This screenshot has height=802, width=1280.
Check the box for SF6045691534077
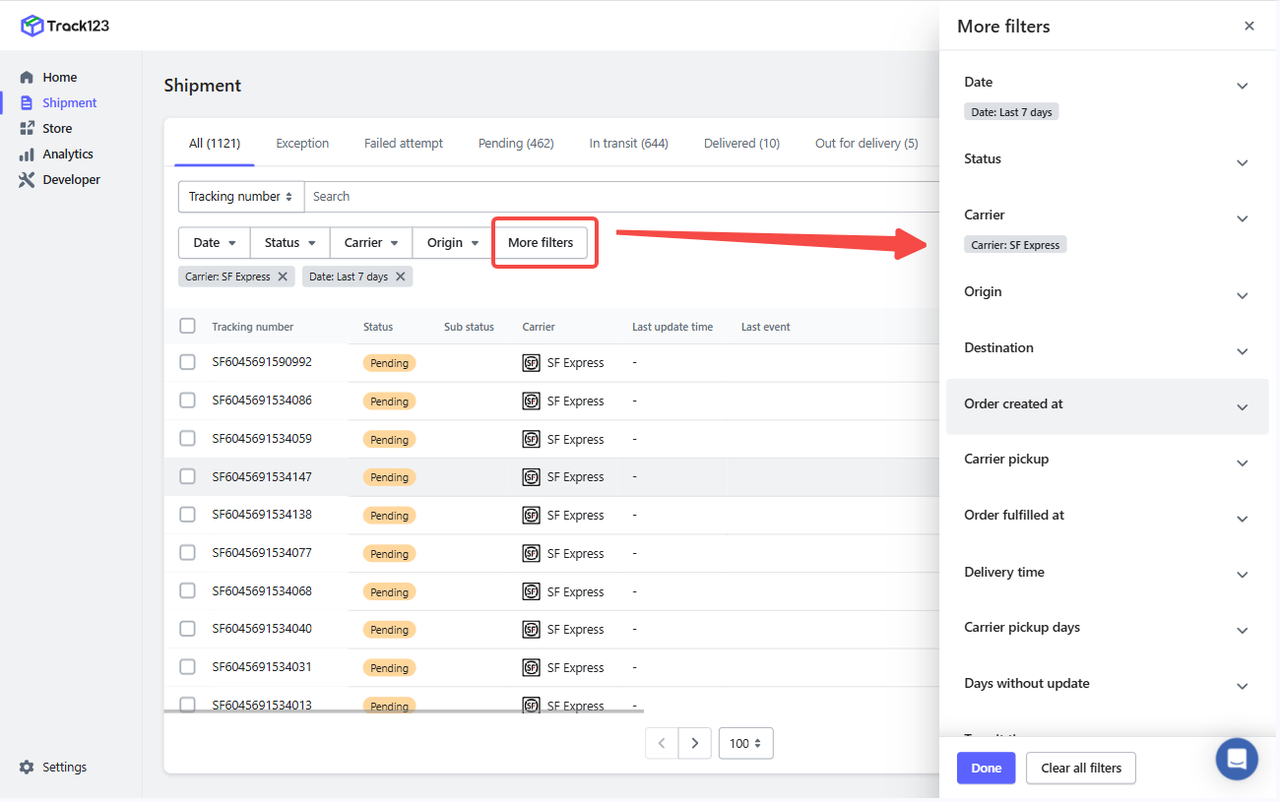(187, 552)
